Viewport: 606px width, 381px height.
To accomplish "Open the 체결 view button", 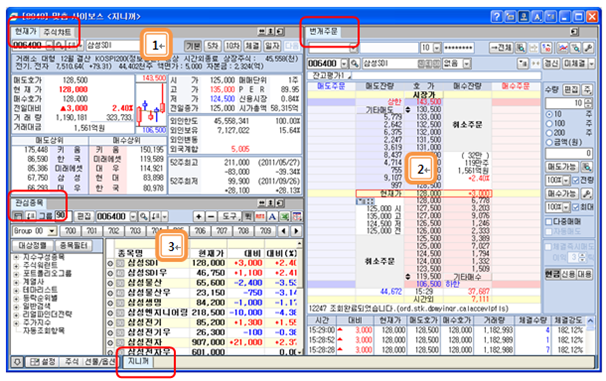I will 252,46.
